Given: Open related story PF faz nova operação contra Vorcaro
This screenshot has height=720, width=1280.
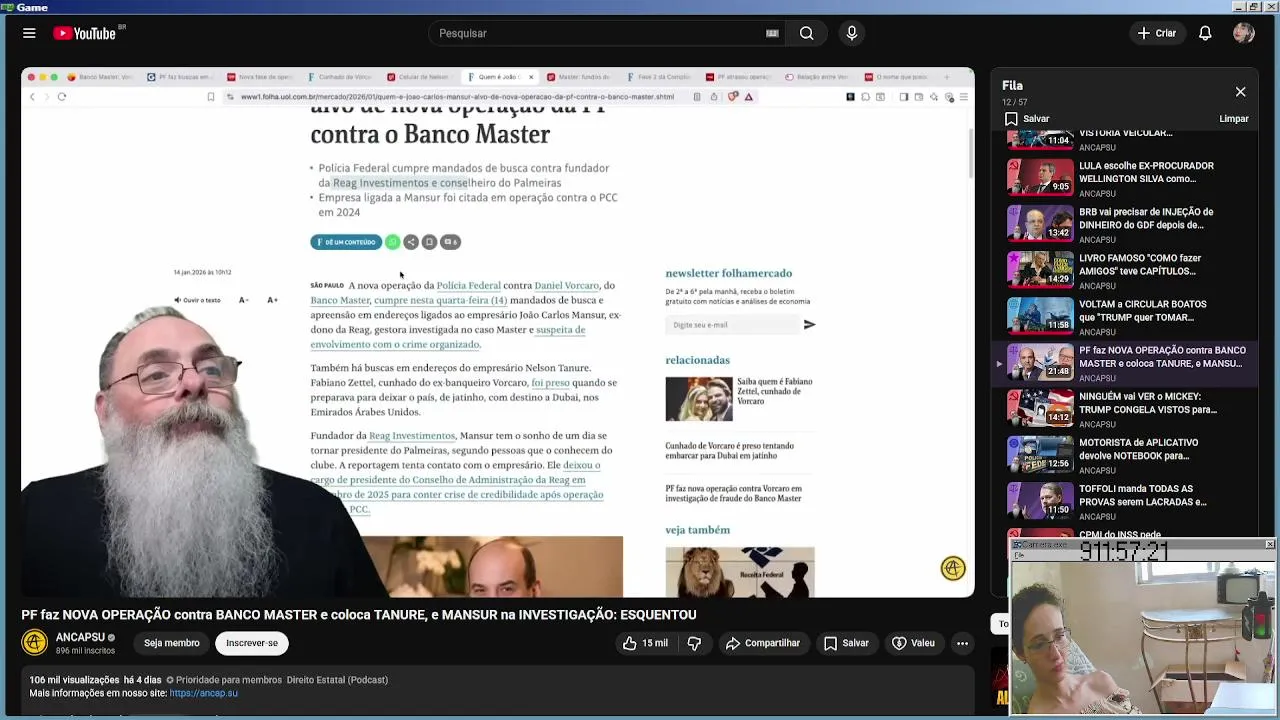Looking at the screenshot, I should point(734,493).
